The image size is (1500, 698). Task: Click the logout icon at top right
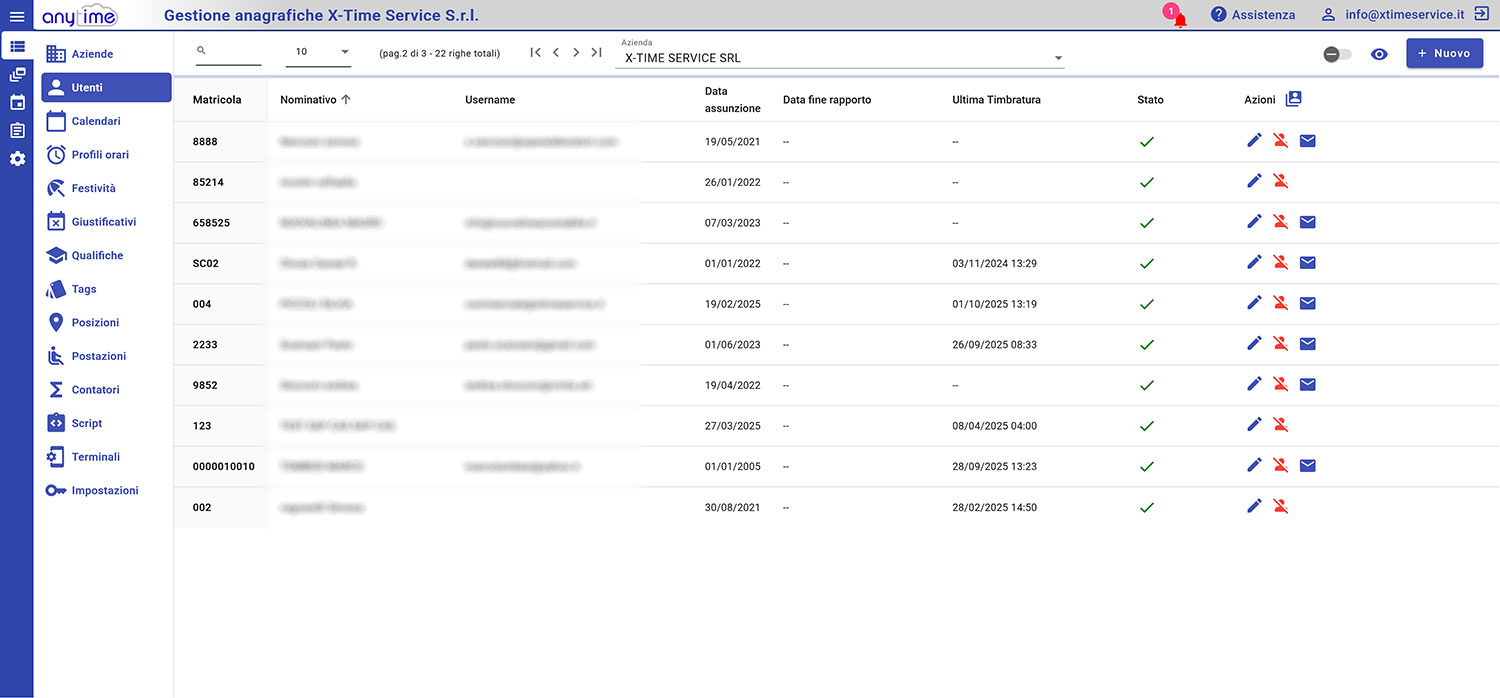tap(1481, 15)
